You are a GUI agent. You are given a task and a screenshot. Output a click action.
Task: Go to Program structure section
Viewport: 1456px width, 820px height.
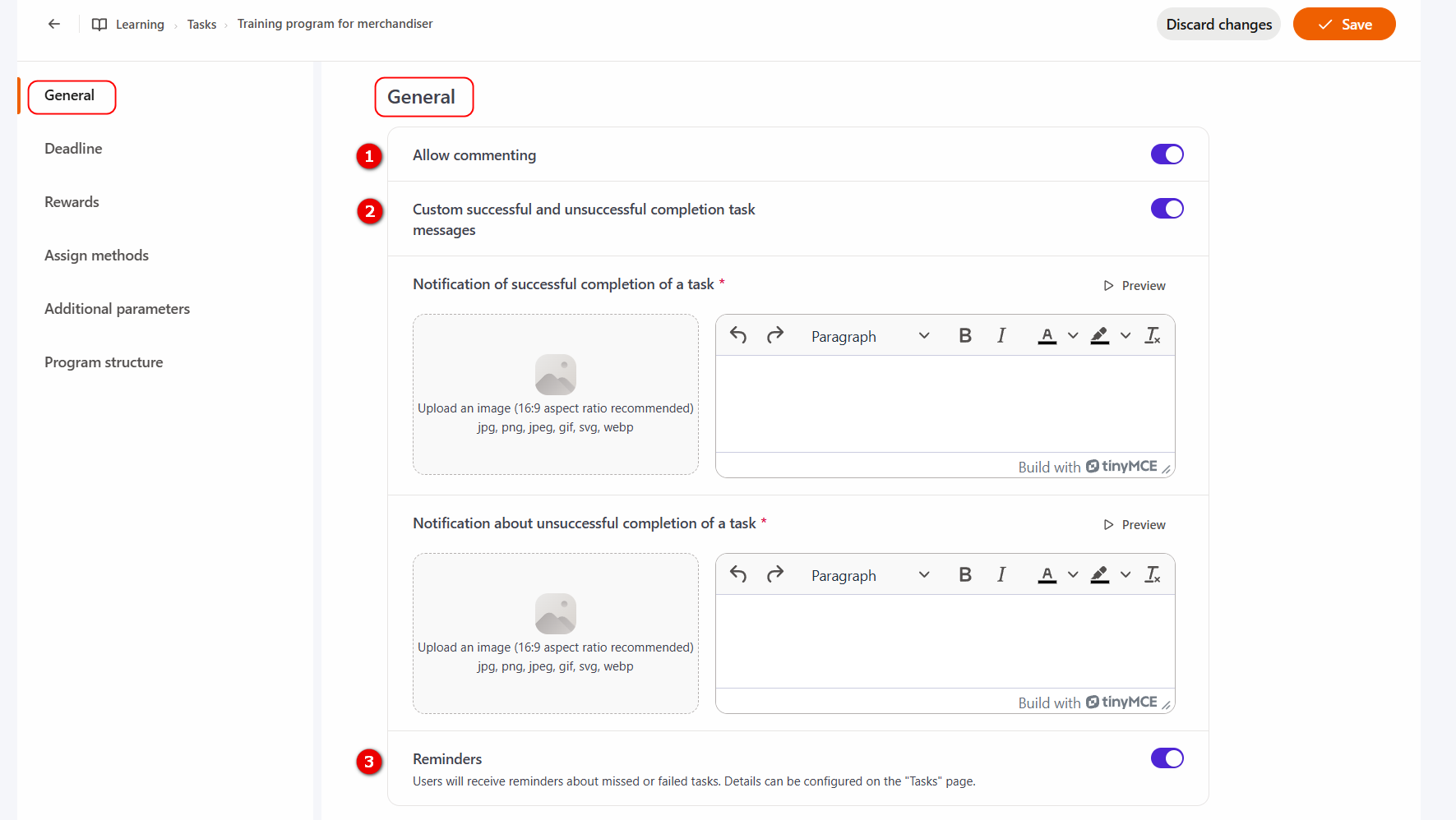pos(104,362)
